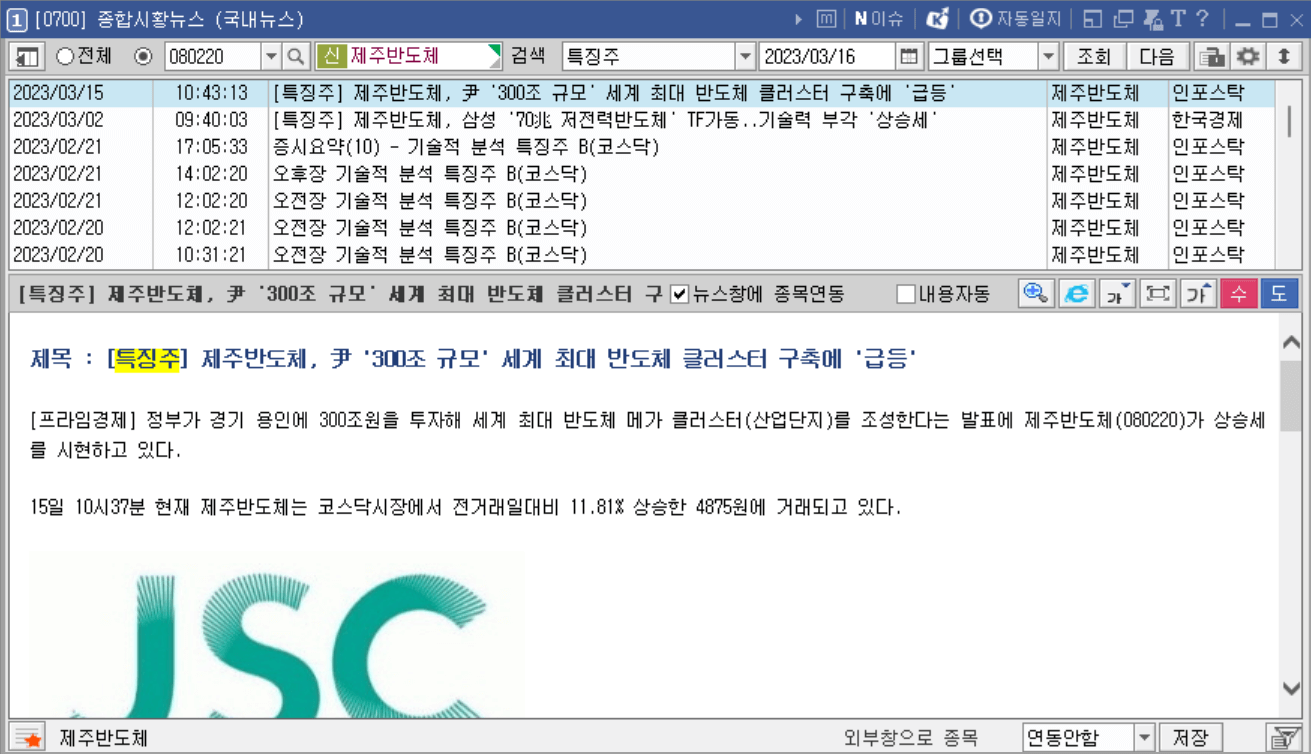Screen dimensions: 1311x754
Task: Click the blue 도 icon
Action: click(1281, 294)
